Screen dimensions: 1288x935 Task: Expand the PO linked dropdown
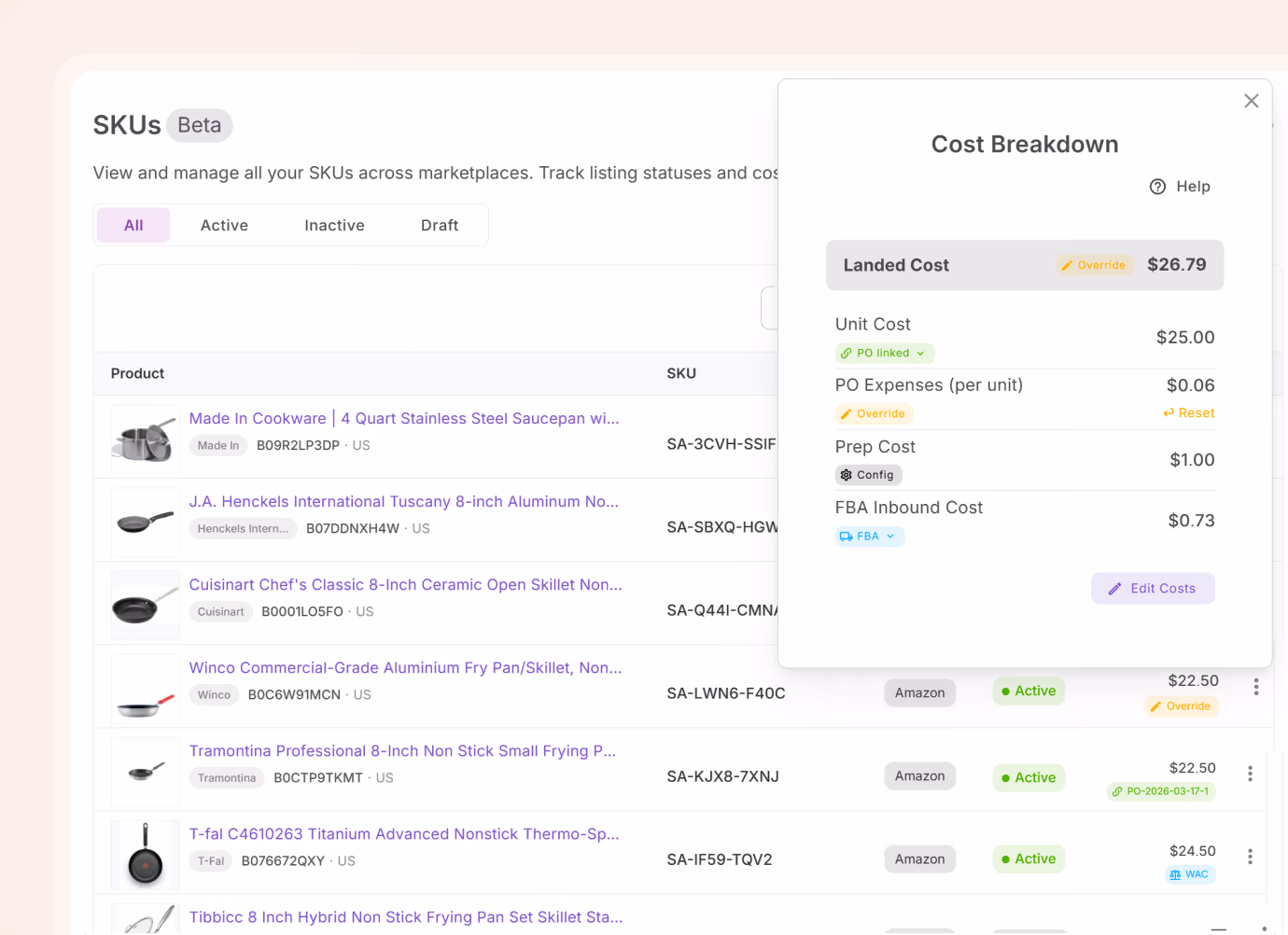[x=883, y=354]
